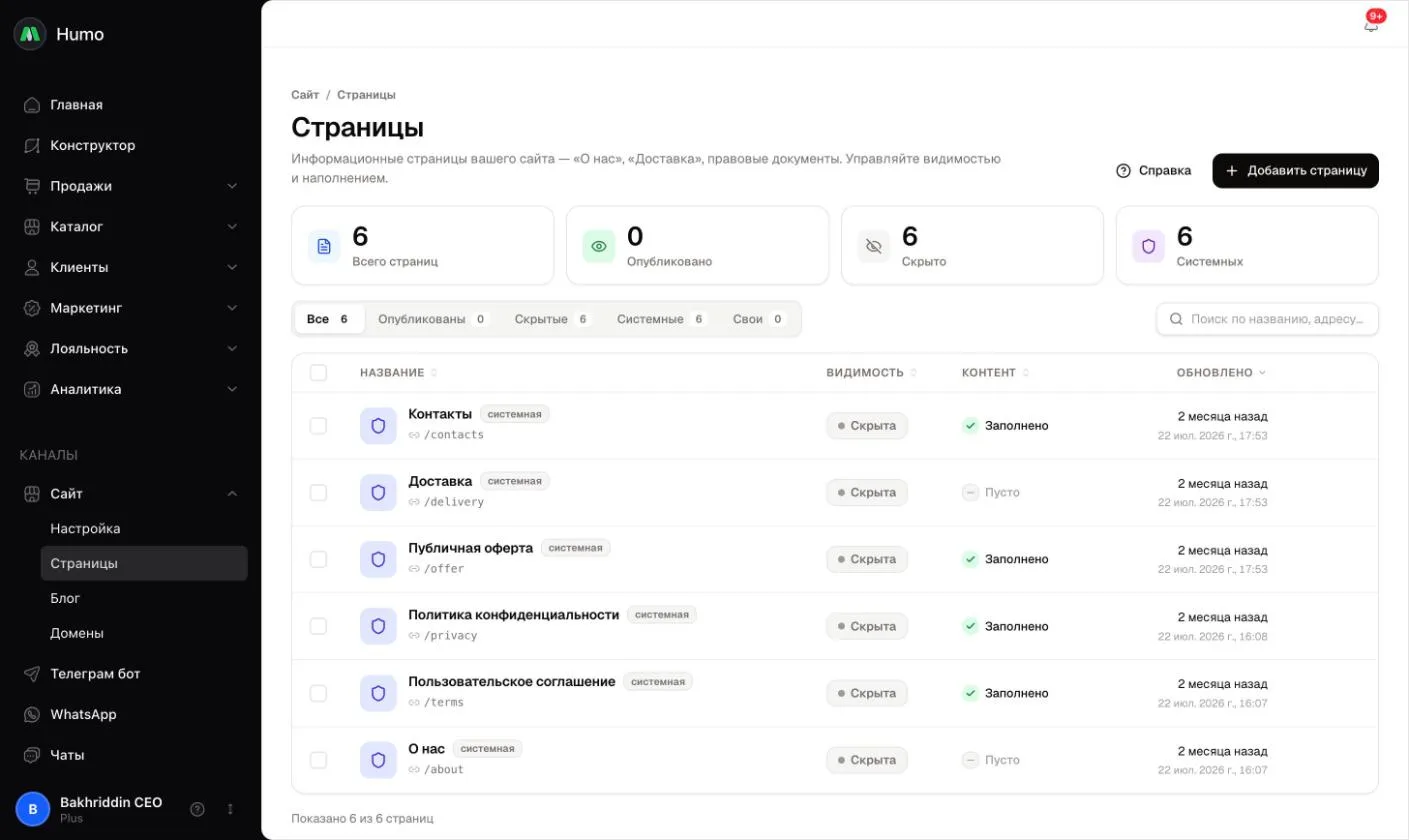Expand the Маркетинг sidebar section
Screen dimensions: 1409x840
point(133,308)
